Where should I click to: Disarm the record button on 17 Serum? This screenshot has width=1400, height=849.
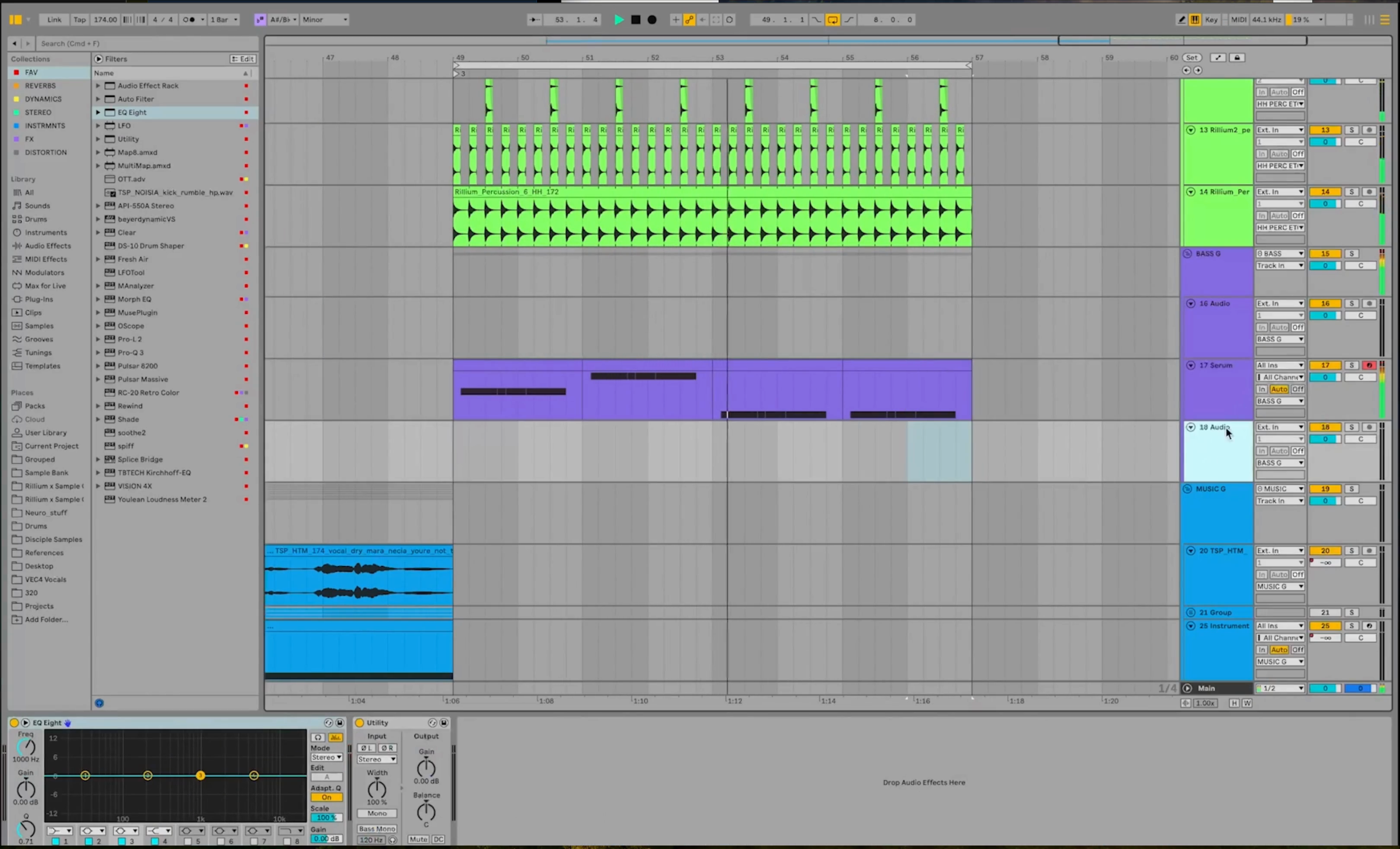pos(1369,365)
